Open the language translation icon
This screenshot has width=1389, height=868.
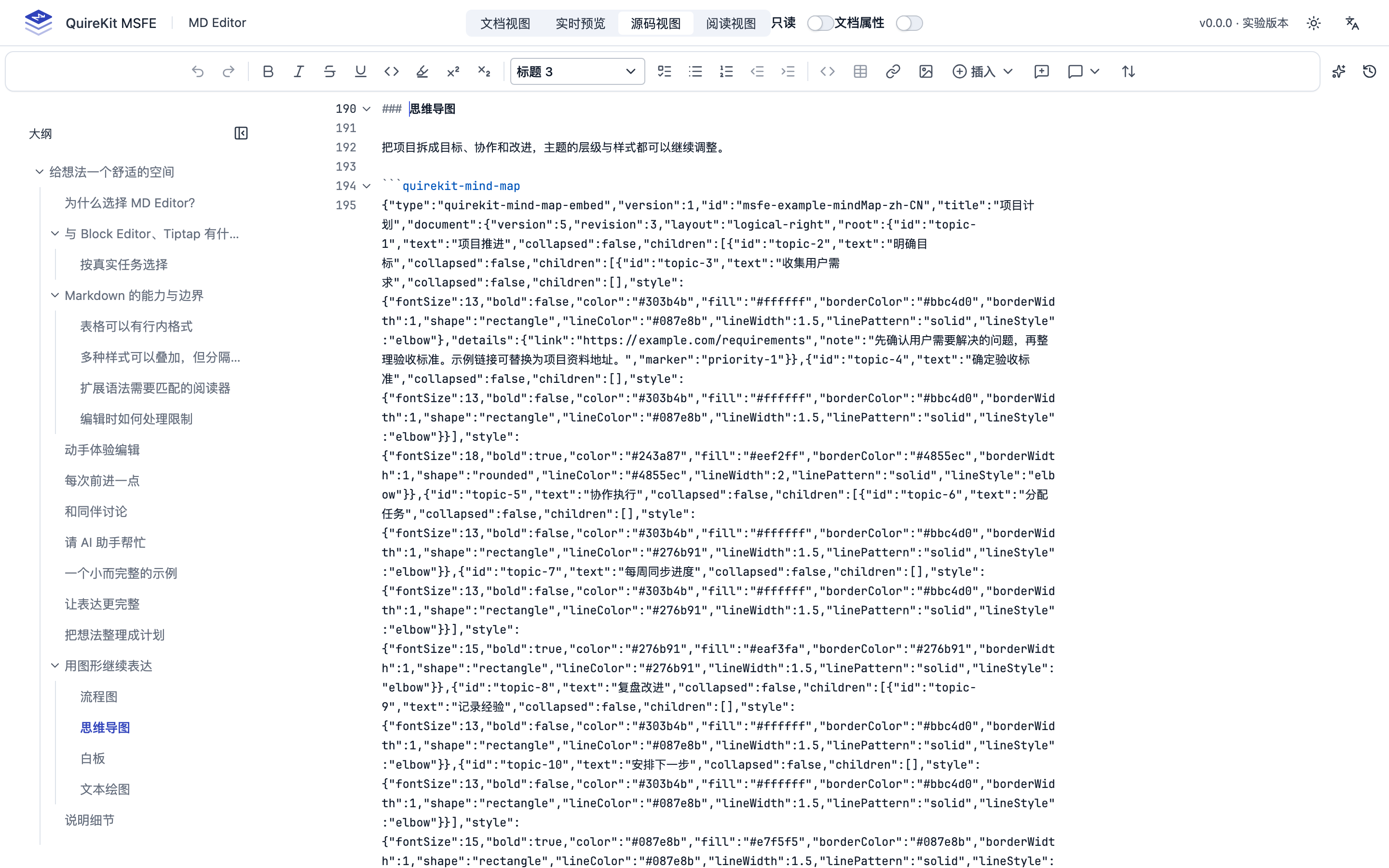tap(1352, 23)
